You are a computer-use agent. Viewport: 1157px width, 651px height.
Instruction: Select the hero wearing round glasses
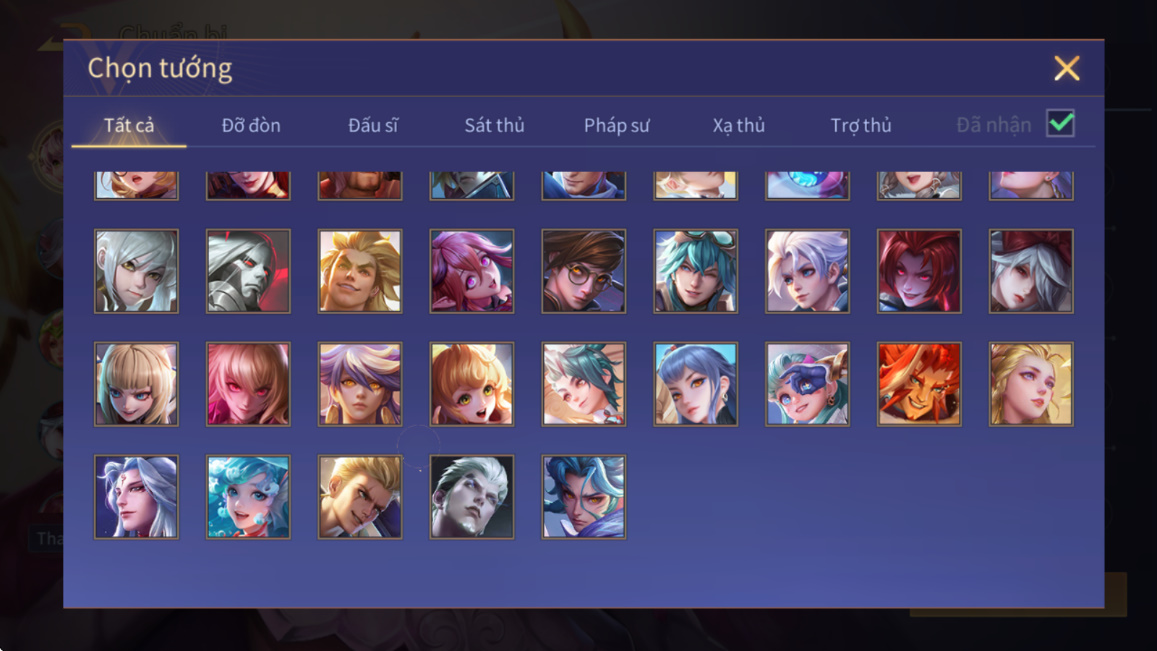(584, 271)
